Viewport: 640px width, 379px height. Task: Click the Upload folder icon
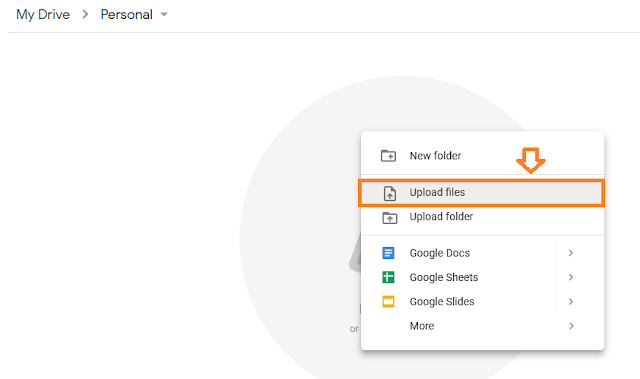point(389,218)
